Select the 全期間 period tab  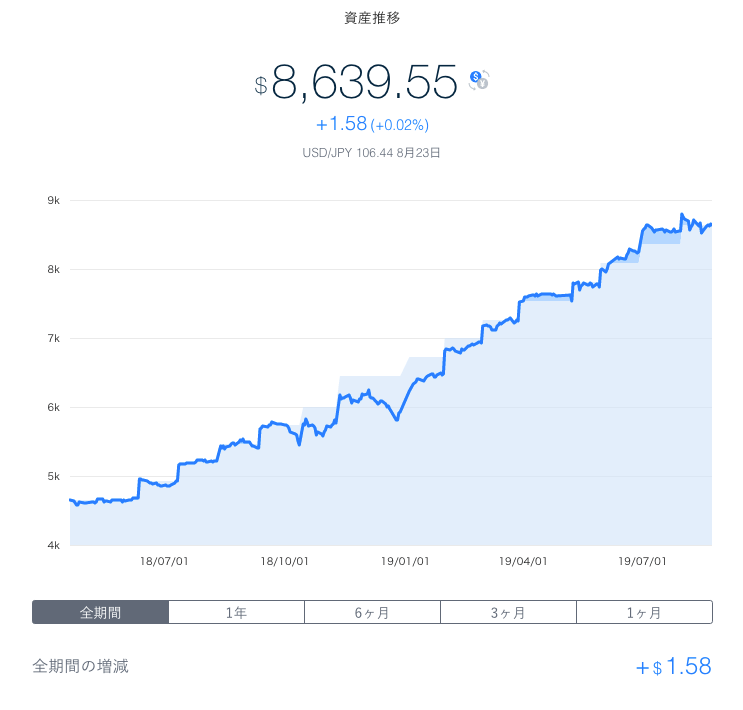tap(100, 612)
